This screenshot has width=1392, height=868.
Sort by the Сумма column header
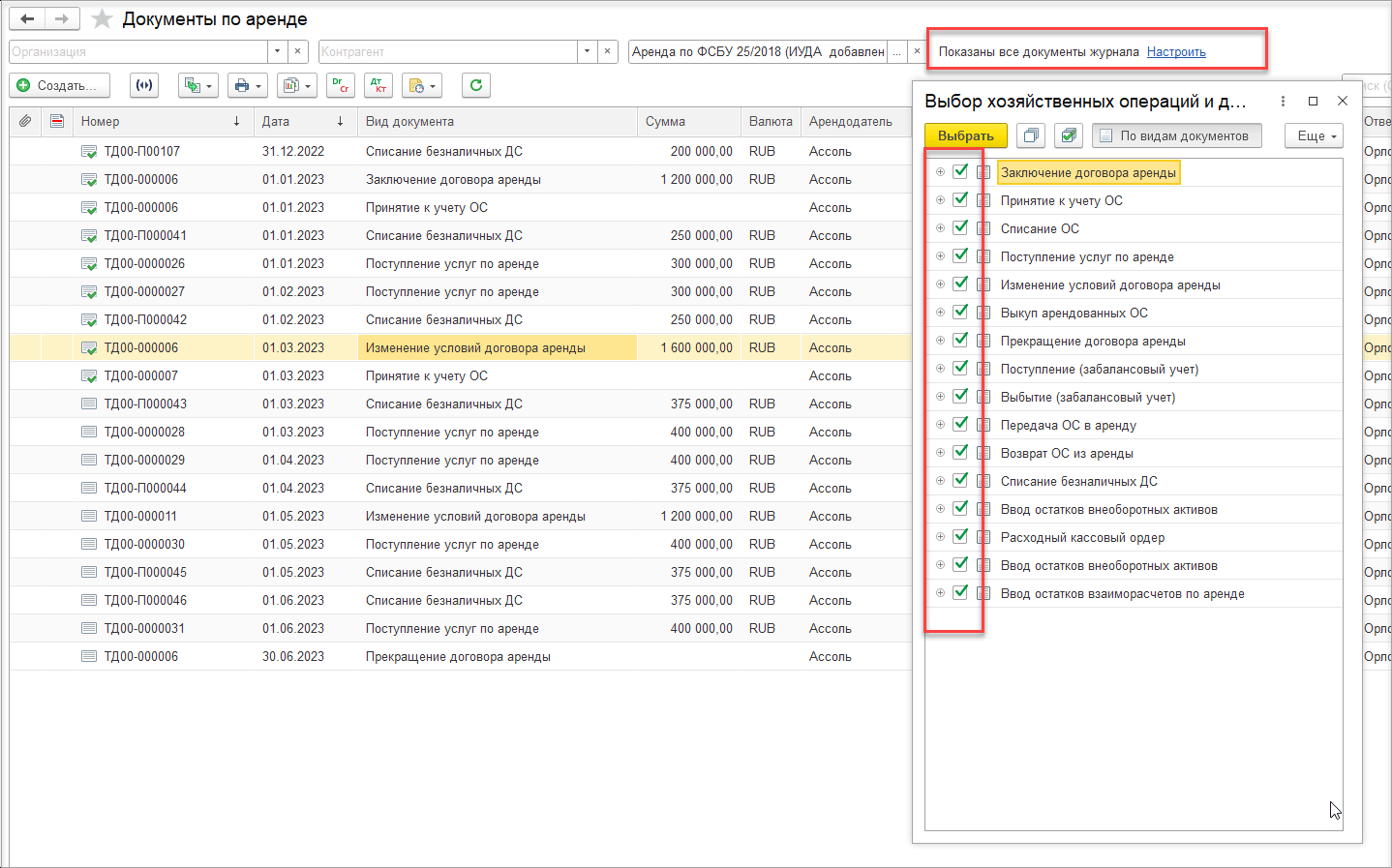(x=666, y=122)
